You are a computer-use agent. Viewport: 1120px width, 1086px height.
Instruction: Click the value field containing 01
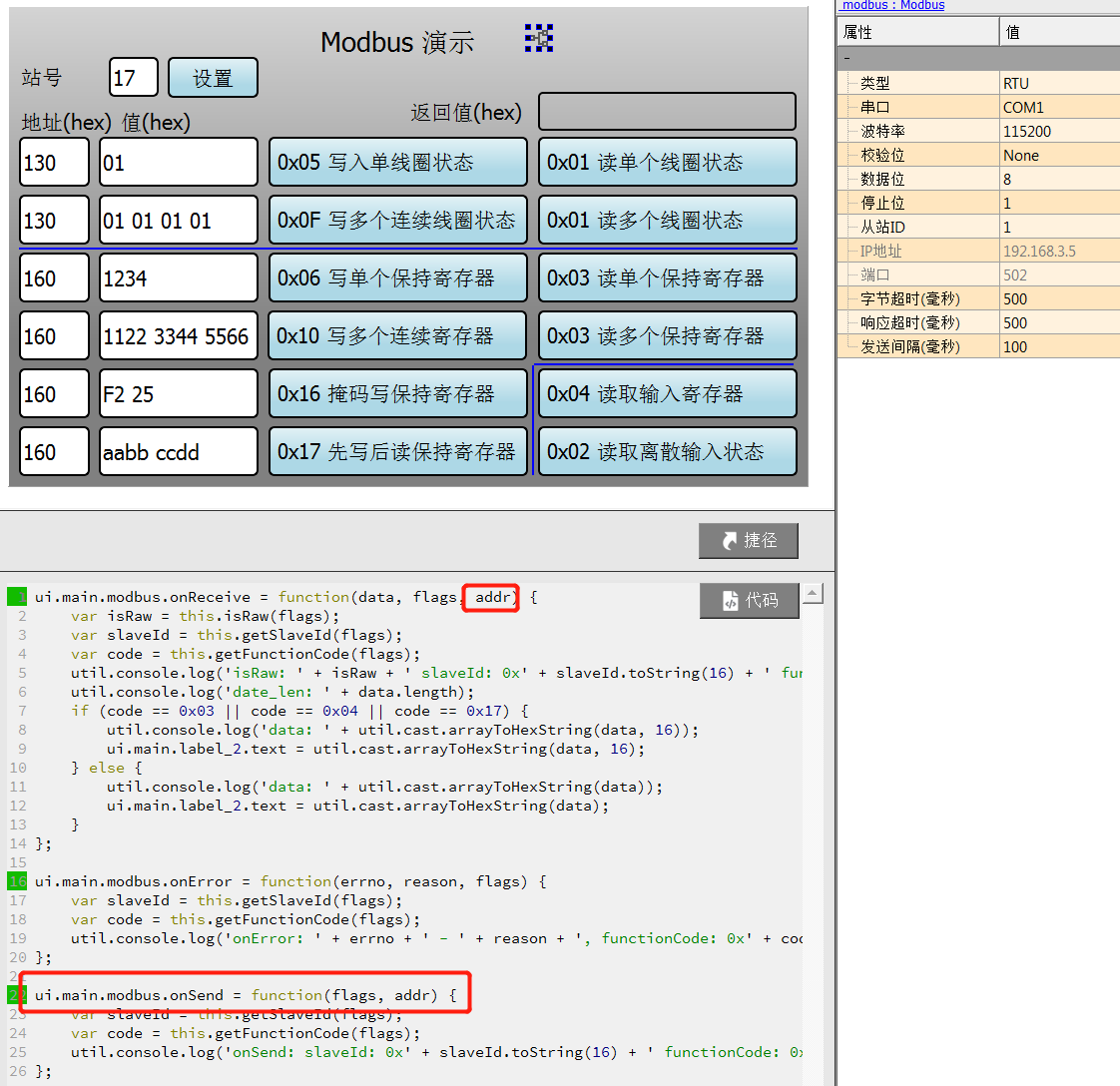tap(178, 162)
